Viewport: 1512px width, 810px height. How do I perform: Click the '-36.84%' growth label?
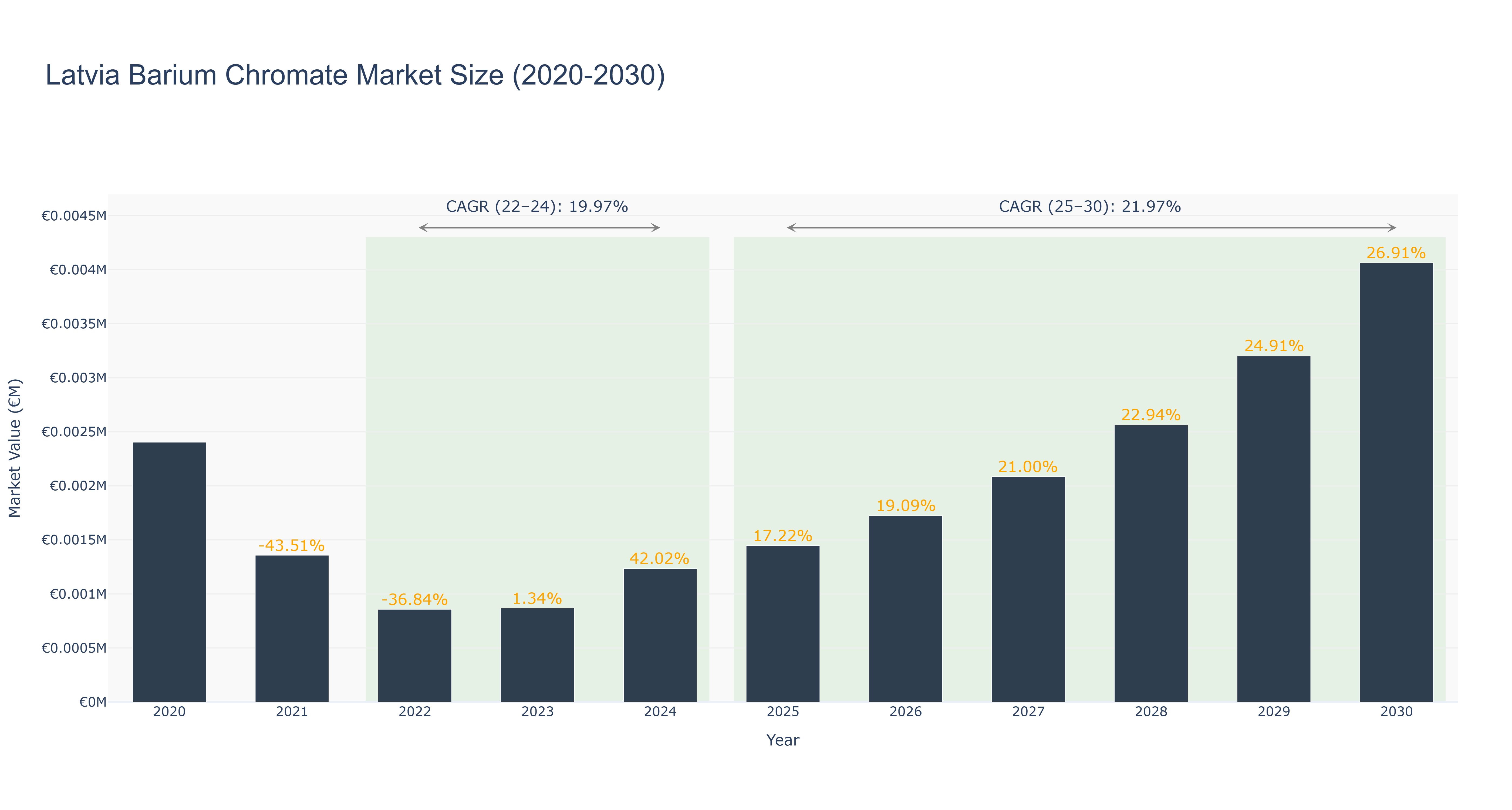pyautogui.click(x=414, y=599)
